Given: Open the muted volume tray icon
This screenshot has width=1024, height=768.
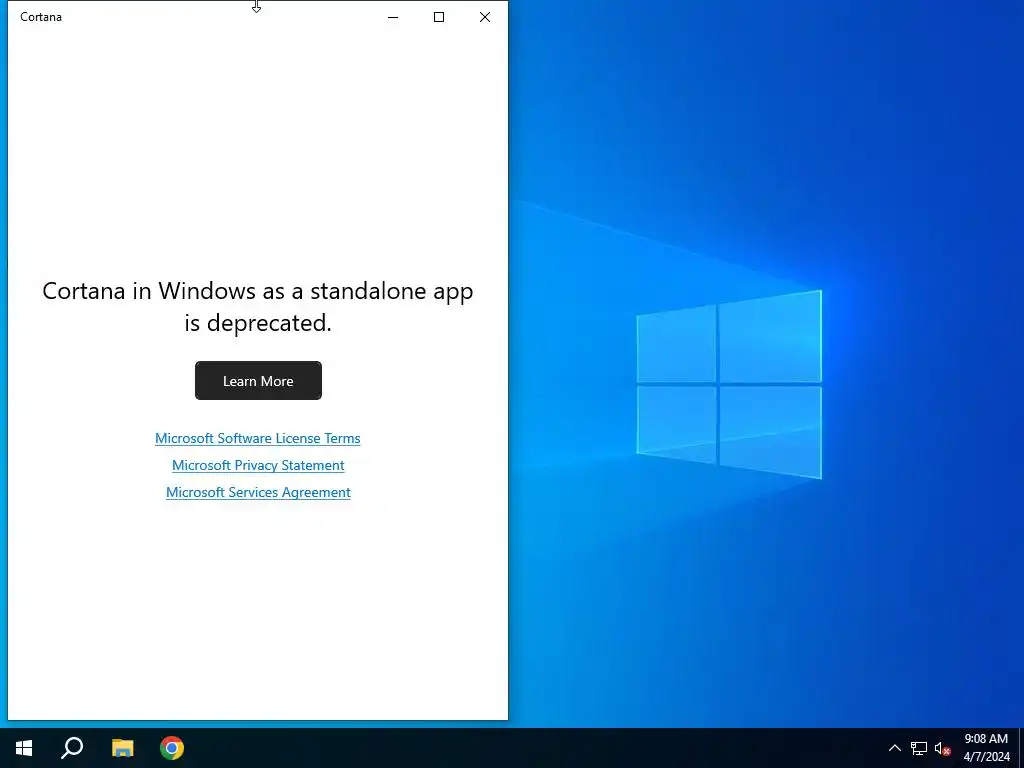Looking at the screenshot, I should 942,748.
